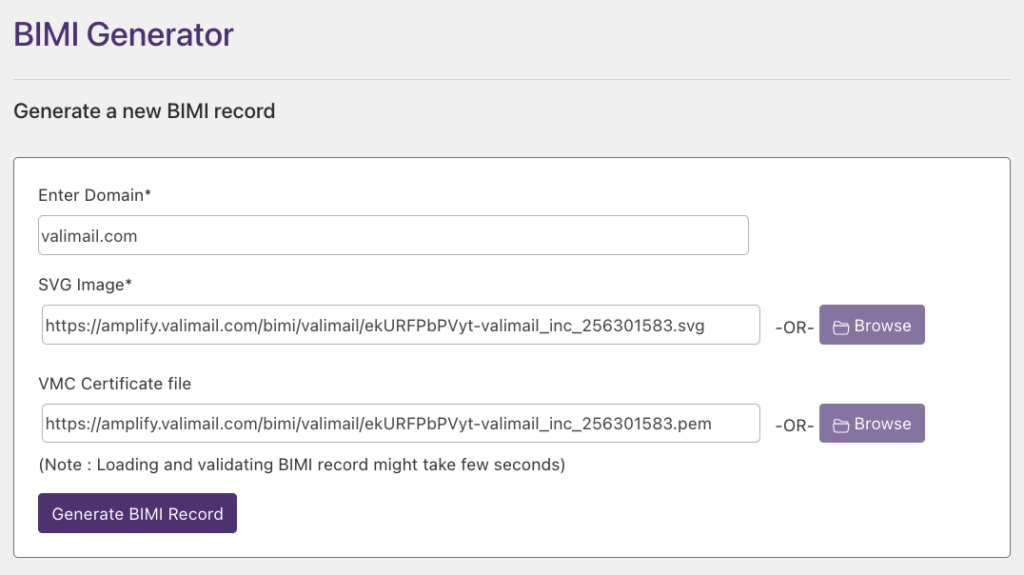Image resolution: width=1024 pixels, height=575 pixels.
Task: Click the note about loading and validating
Action: [x=301, y=465]
